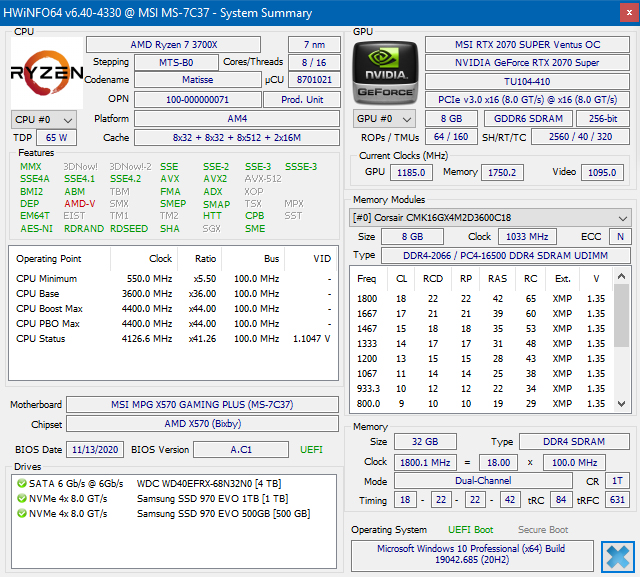
Task: Open the CPU #0 selector dropdown
Action: coord(44,120)
